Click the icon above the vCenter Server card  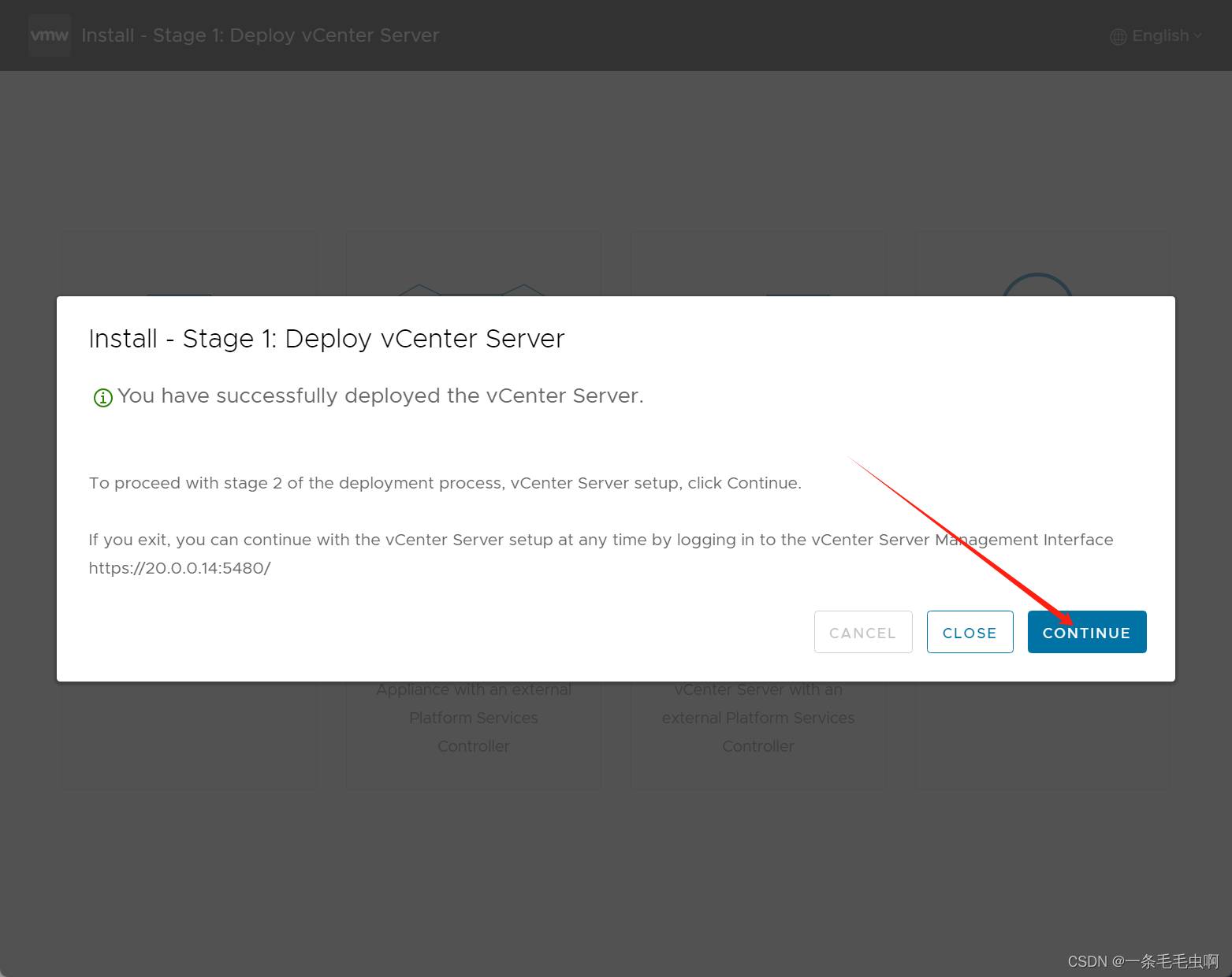(x=798, y=291)
